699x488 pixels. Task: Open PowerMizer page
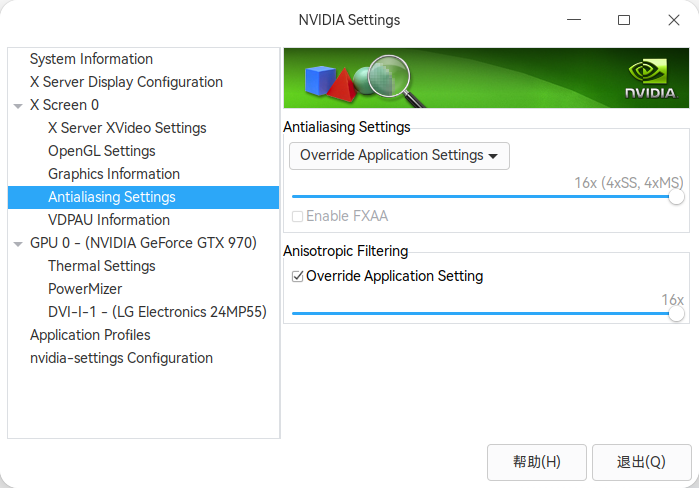tap(85, 289)
